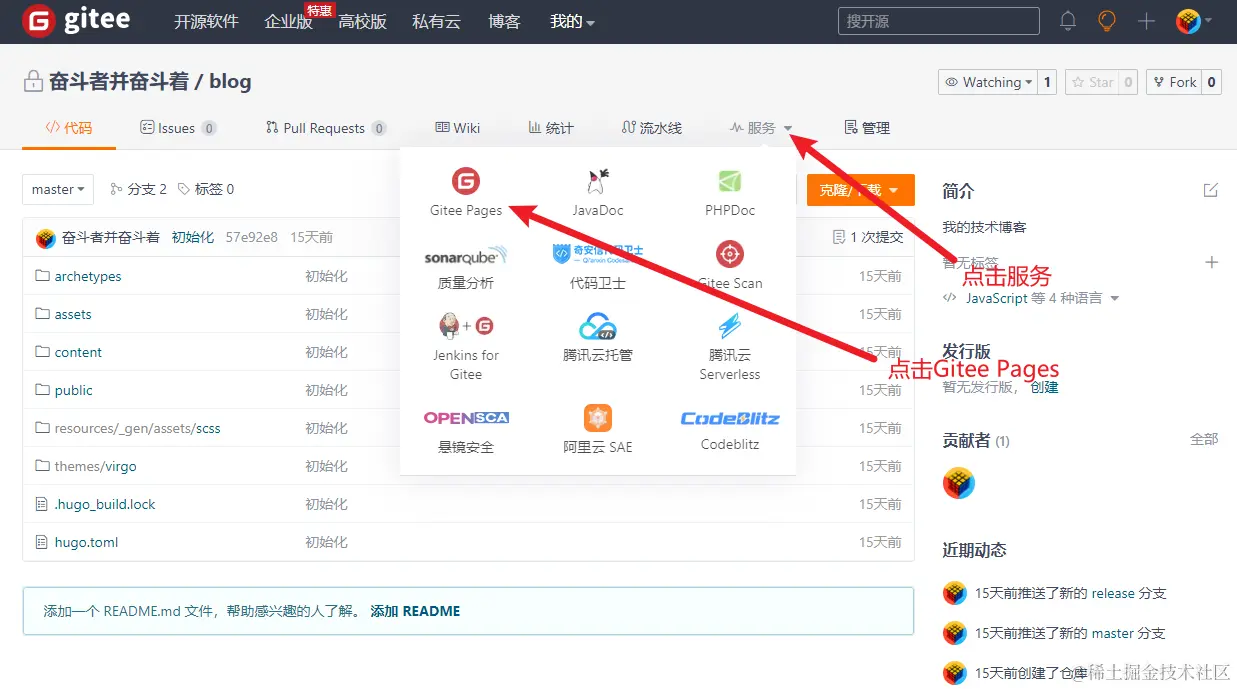The image size is (1237, 689).
Task: Switch to Wiki tab
Action: pyautogui.click(x=458, y=128)
